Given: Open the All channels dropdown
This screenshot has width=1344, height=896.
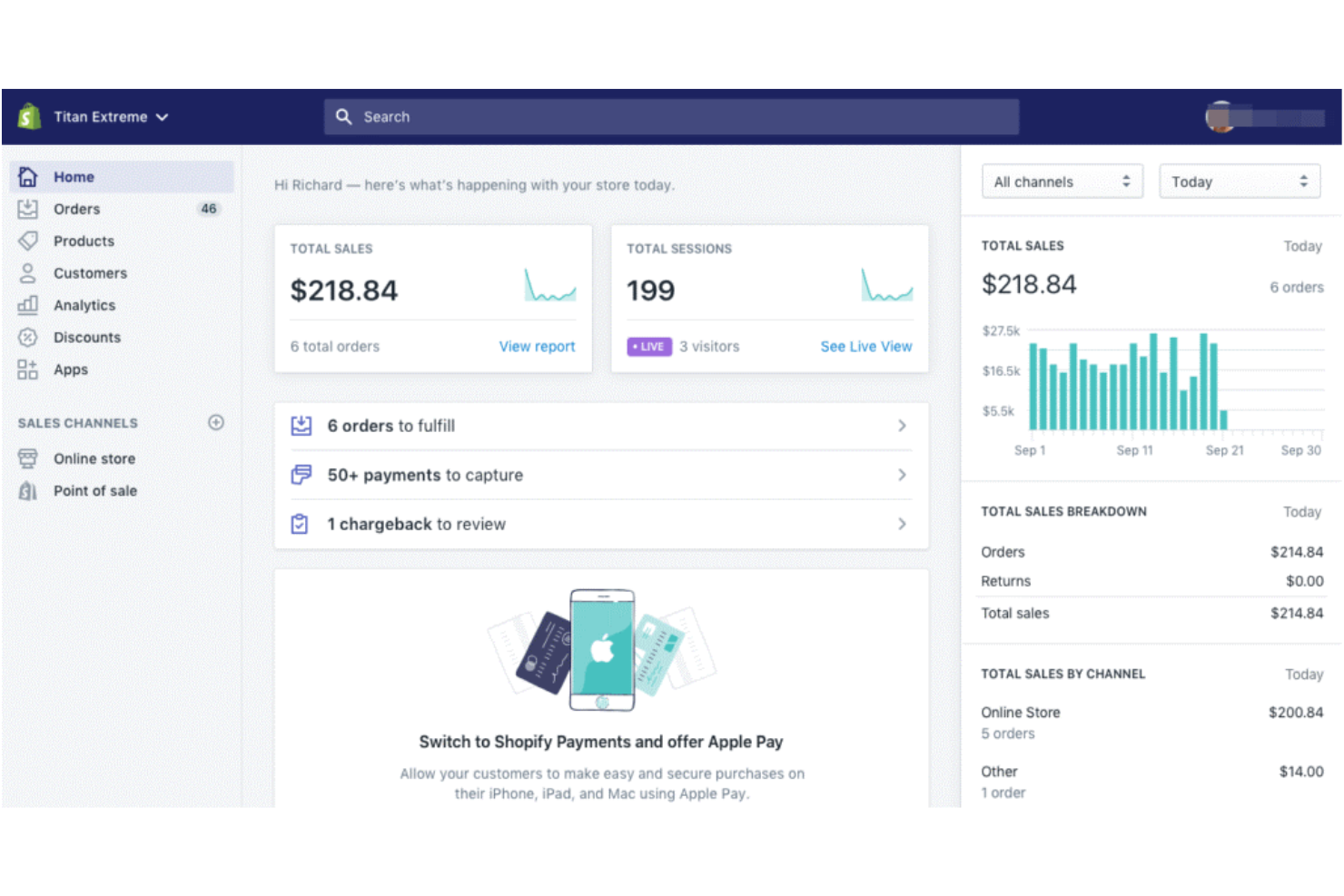Looking at the screenshot, I should [1062, 182].
